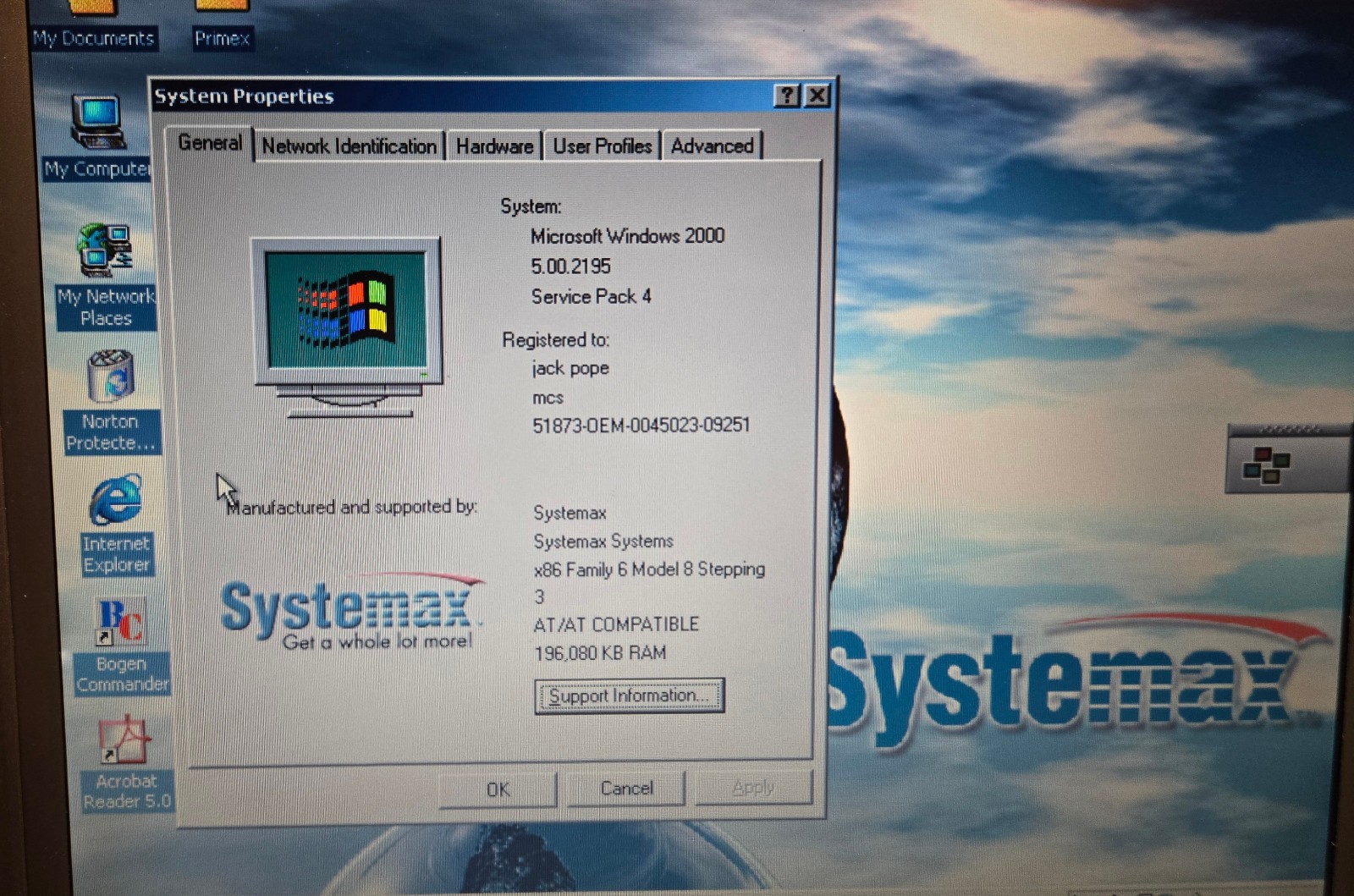Click the Systemax Systems line
This screenshot has height=896, width=1354.
click(x=603, y=541)
